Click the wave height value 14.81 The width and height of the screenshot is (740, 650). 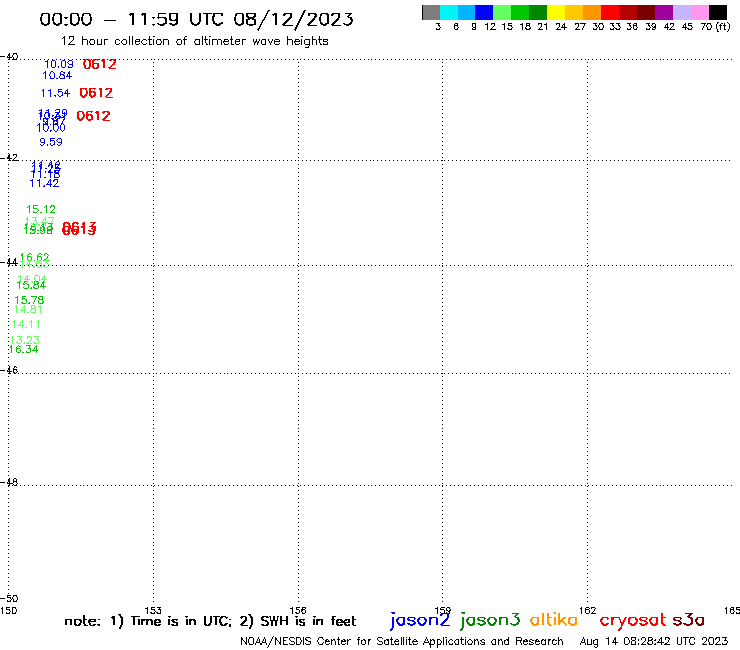(x=28, y=309)
